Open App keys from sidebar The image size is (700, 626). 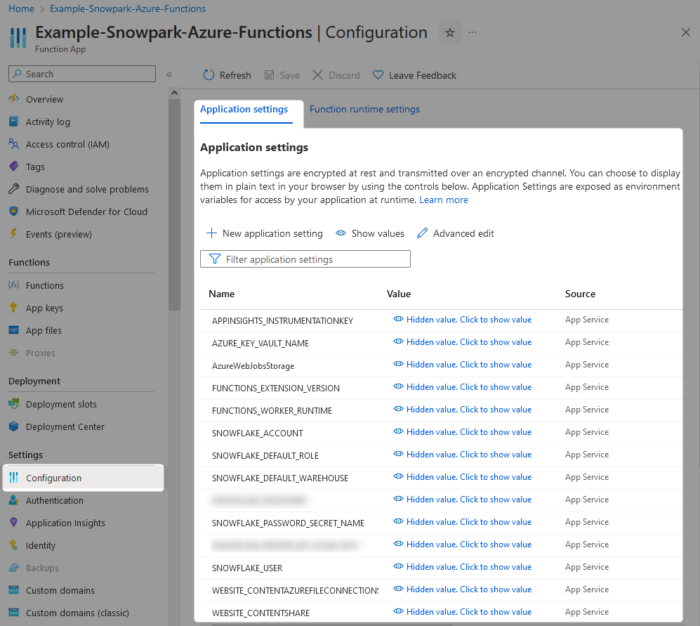click(44, 308)
